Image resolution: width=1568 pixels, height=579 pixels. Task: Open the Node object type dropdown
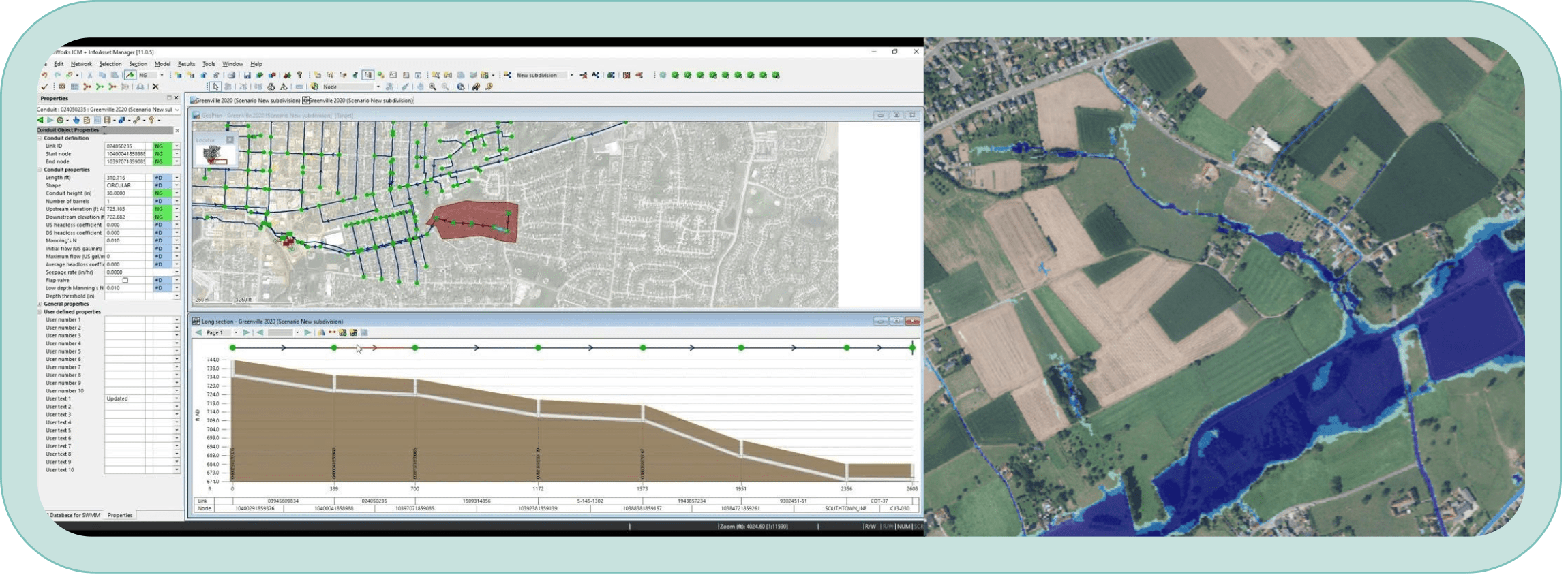point(378,87)
